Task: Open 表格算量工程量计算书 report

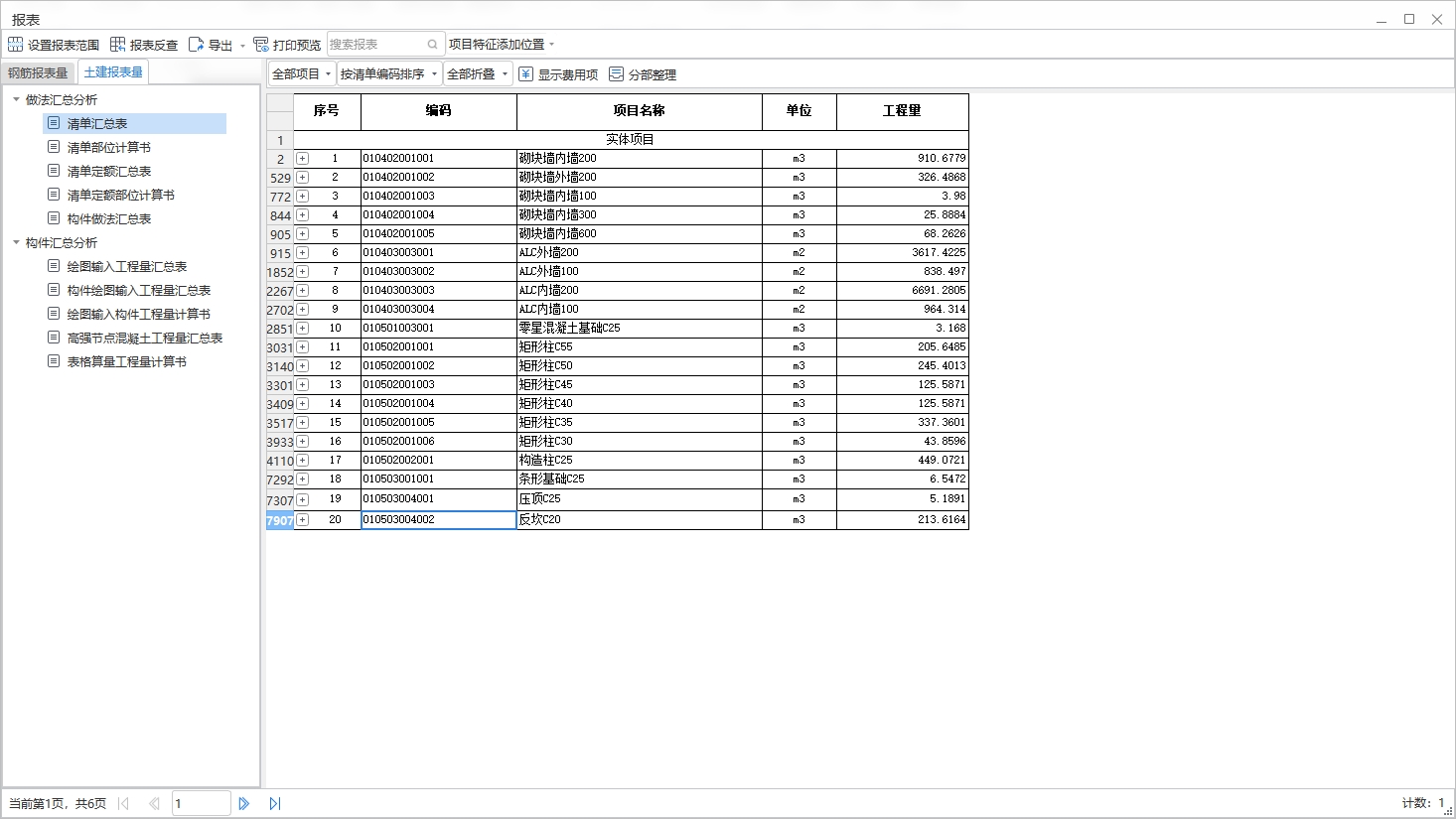Action: [x=127, y=361]
